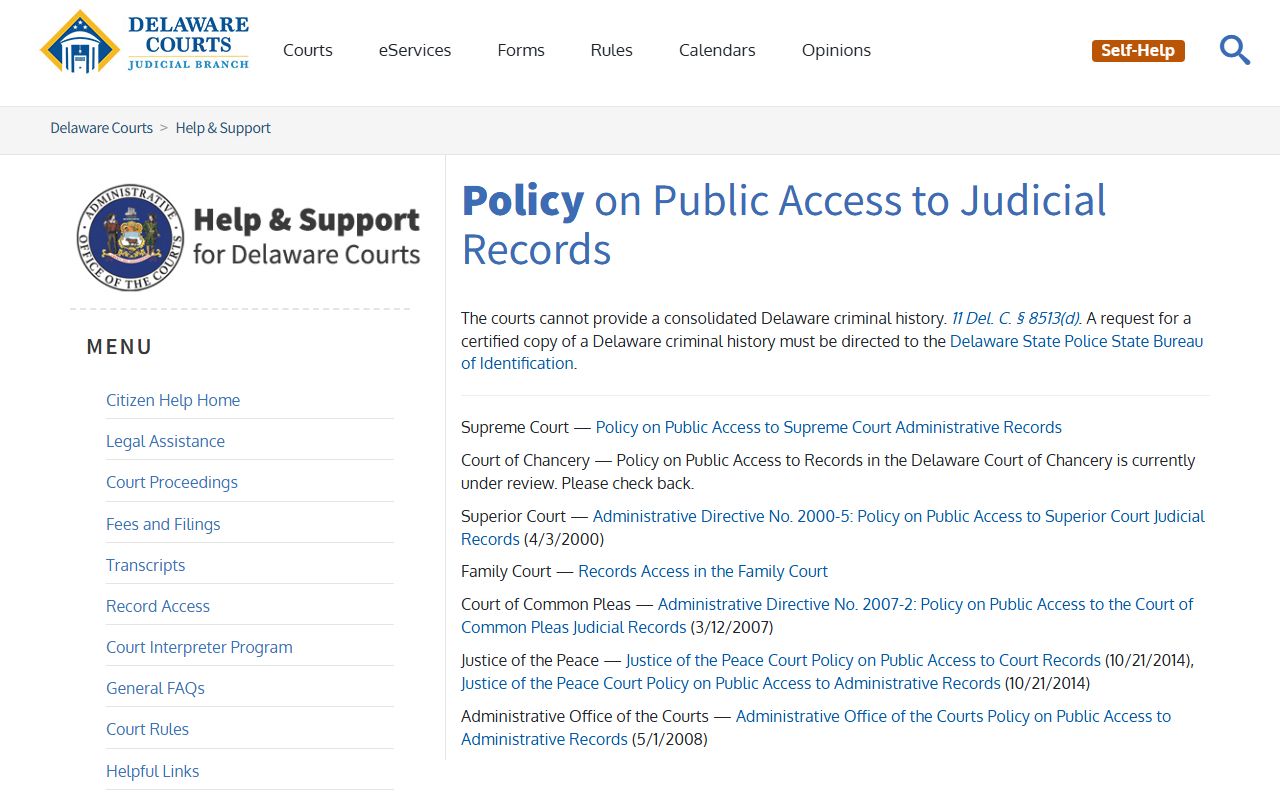Open the Courts menu
The height and width of the screenshot is (800, 1280).
pyautogui.click(x=308, y=50)
